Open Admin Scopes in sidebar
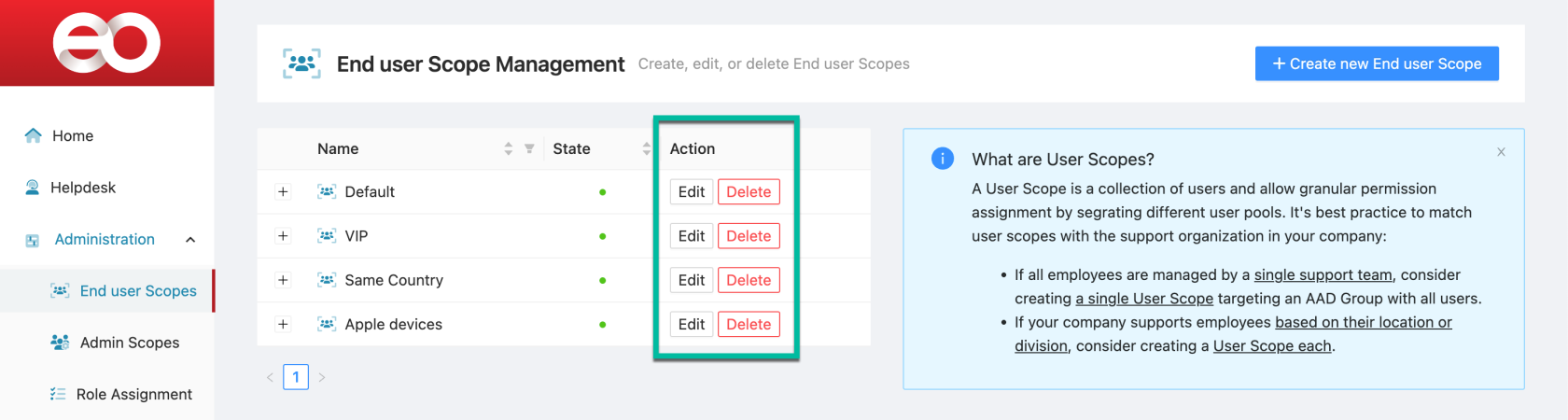Viewport: 1568px width, 420px height. click(x=129, y=343)
